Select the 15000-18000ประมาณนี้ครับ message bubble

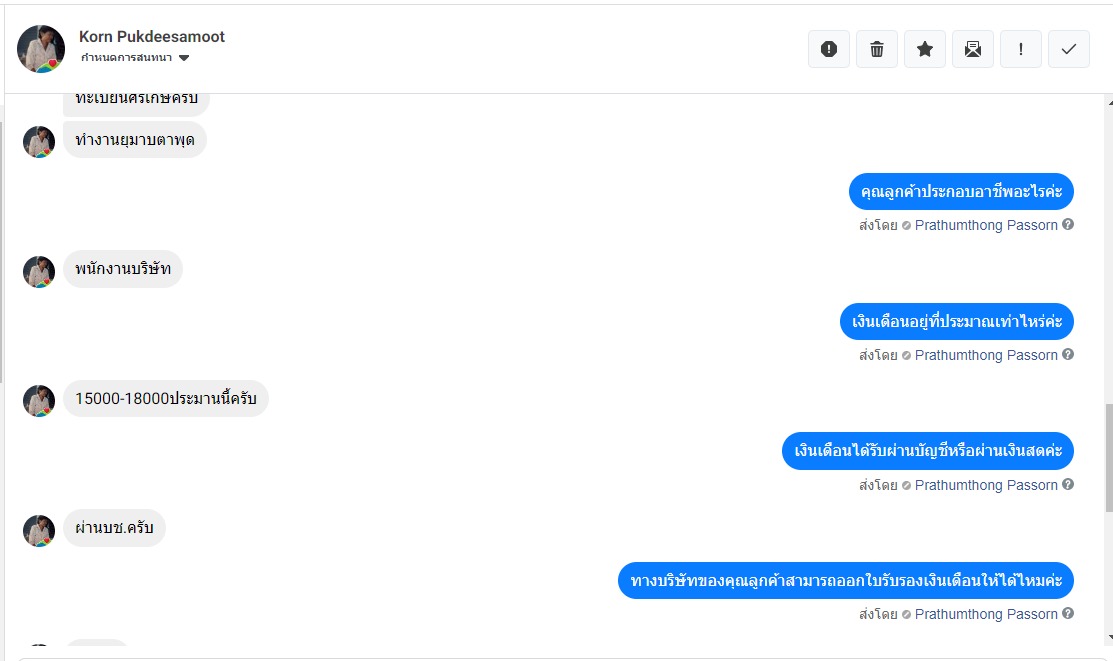[x=165, y=398]
